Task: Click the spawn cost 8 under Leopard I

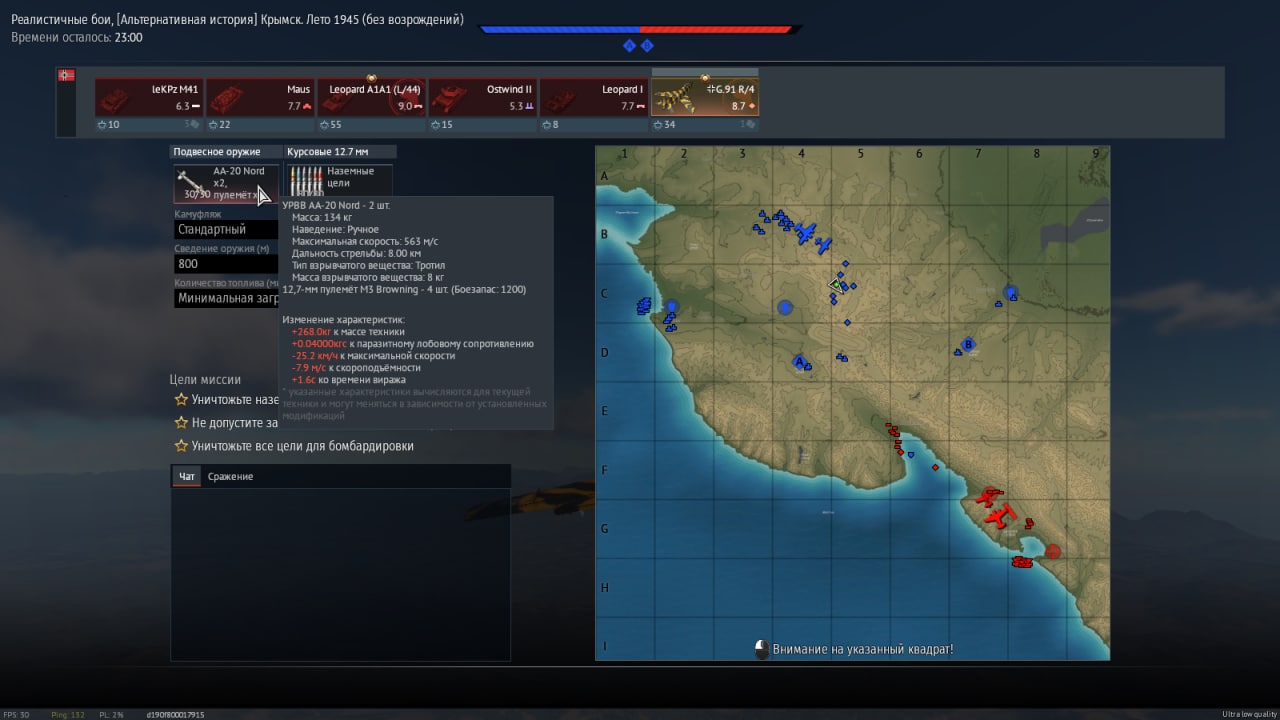Action: [551, 125]
